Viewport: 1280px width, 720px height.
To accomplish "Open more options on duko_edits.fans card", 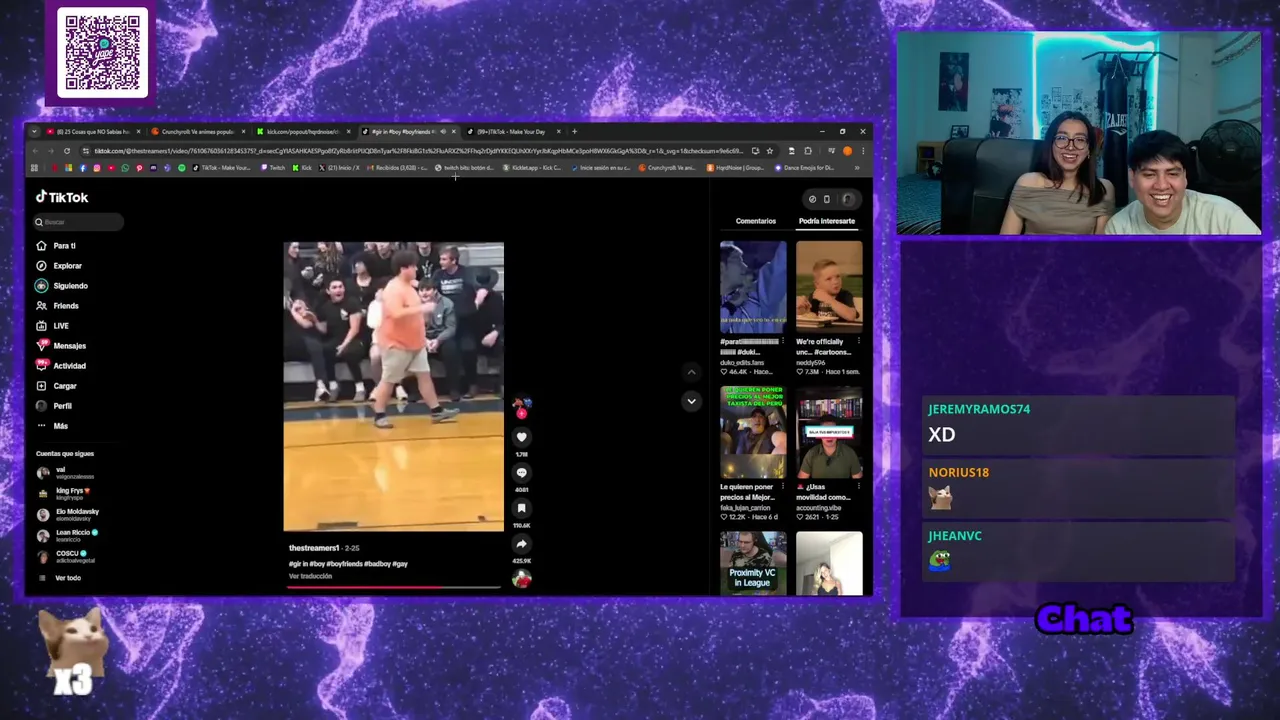I will [781, 342].
